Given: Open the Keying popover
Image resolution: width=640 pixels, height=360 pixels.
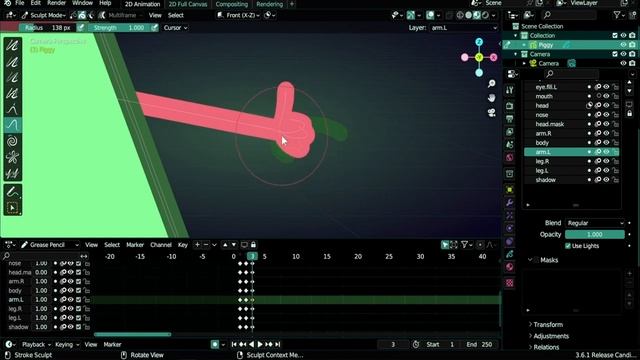Looking at the screenshot, I should [67, 344].
